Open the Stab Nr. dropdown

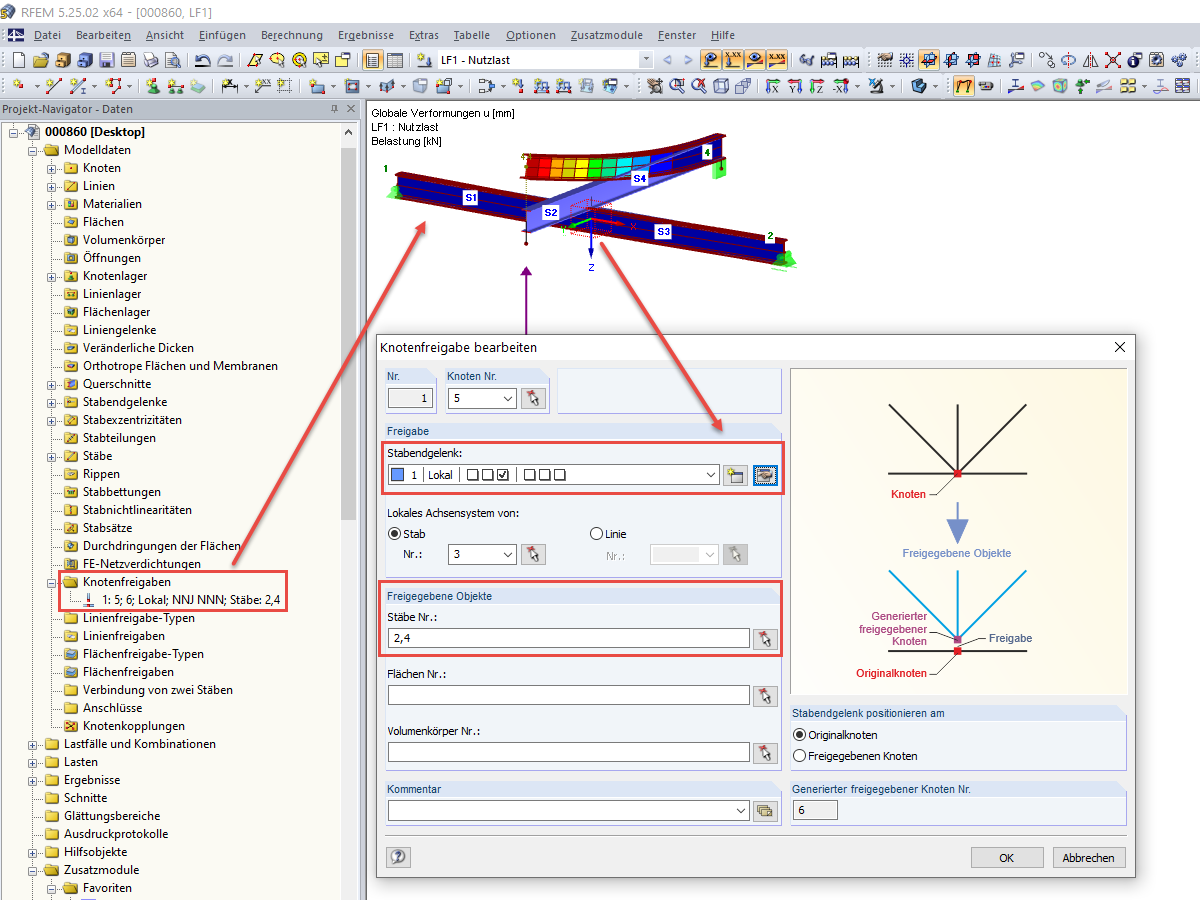pyautogui.click(x=508, y=554)
